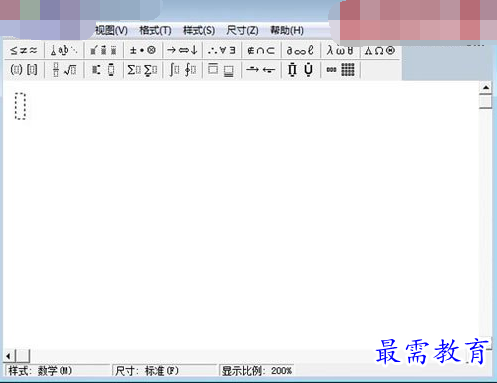Open the uppercase Greek letters palette (Λ Ω Θ)
497x383 pixels.
click(x=380, y=50)
